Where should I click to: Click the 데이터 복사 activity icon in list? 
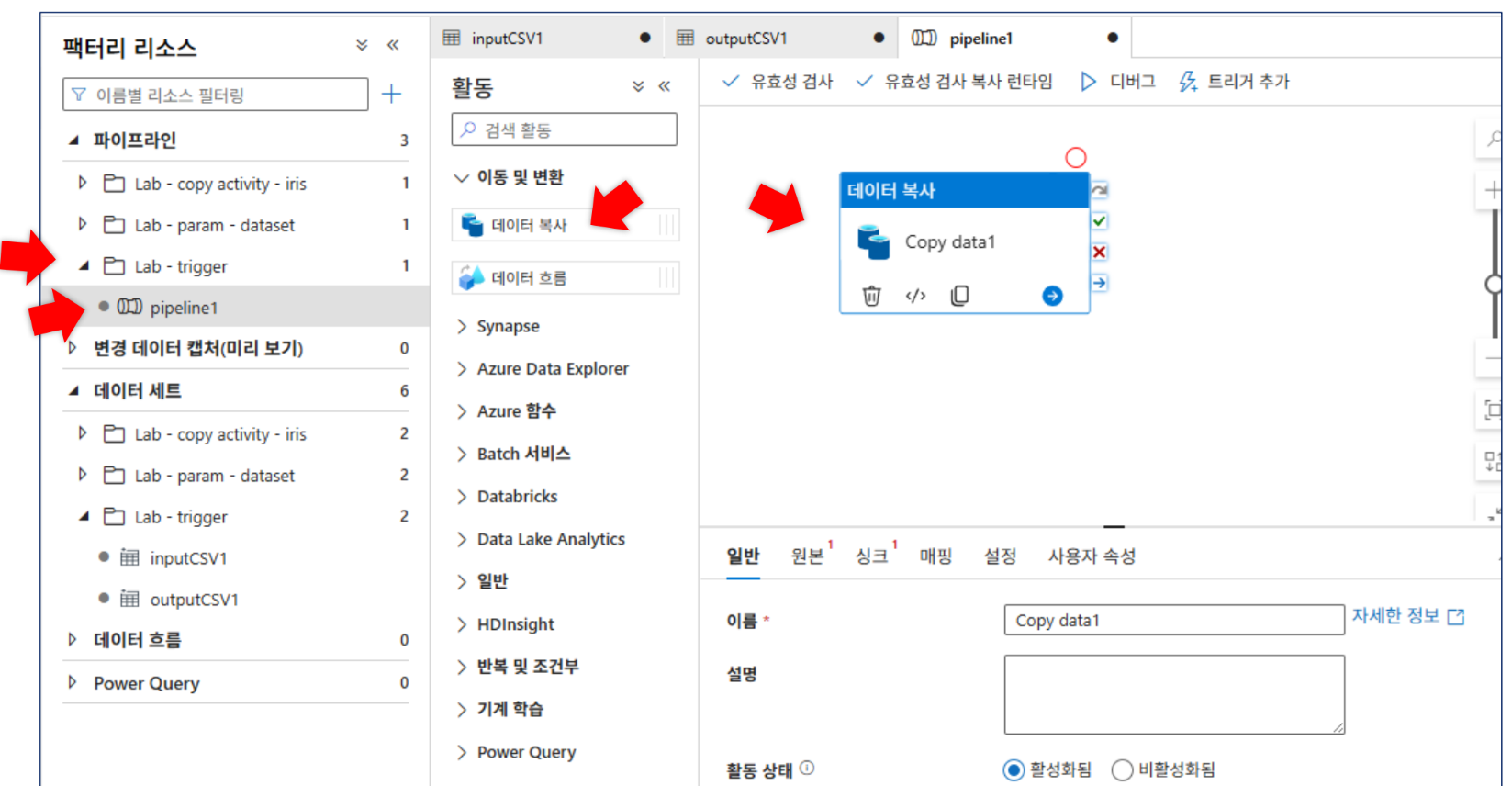coord(472,225)
